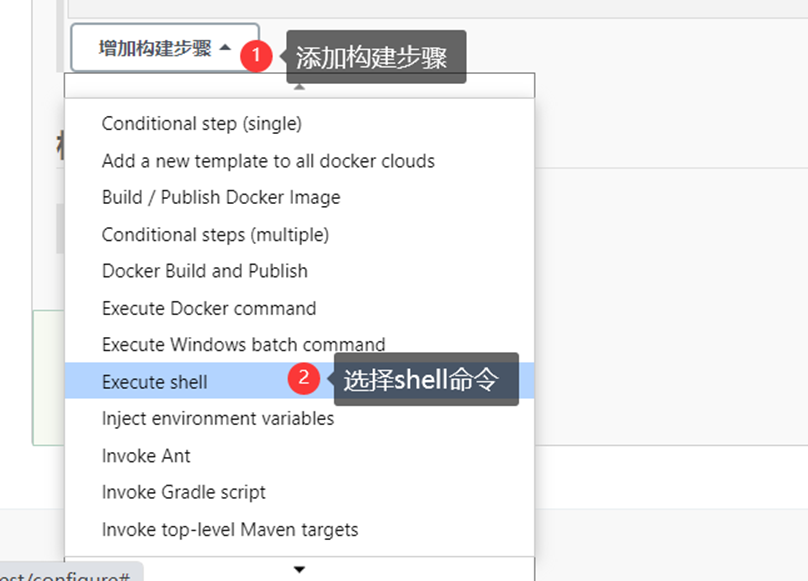Select Execute Docker command item
The width and height of the screenshot is (808, 581).
[209, 308]
